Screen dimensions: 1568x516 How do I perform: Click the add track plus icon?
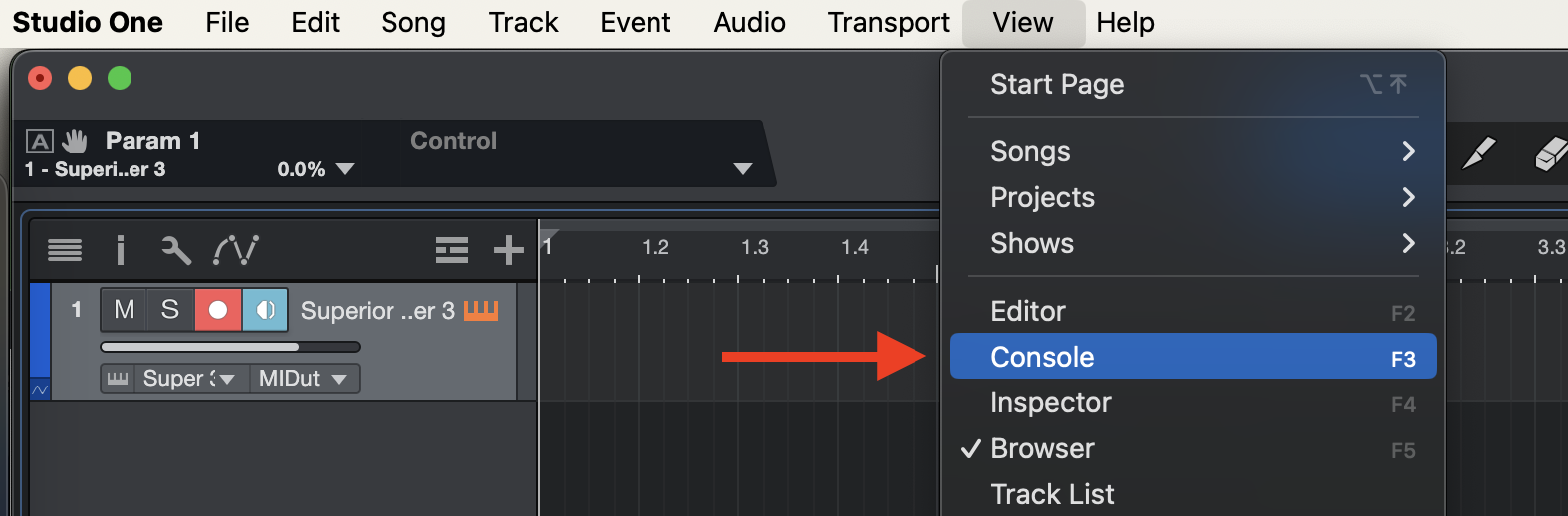coord(508,250)
